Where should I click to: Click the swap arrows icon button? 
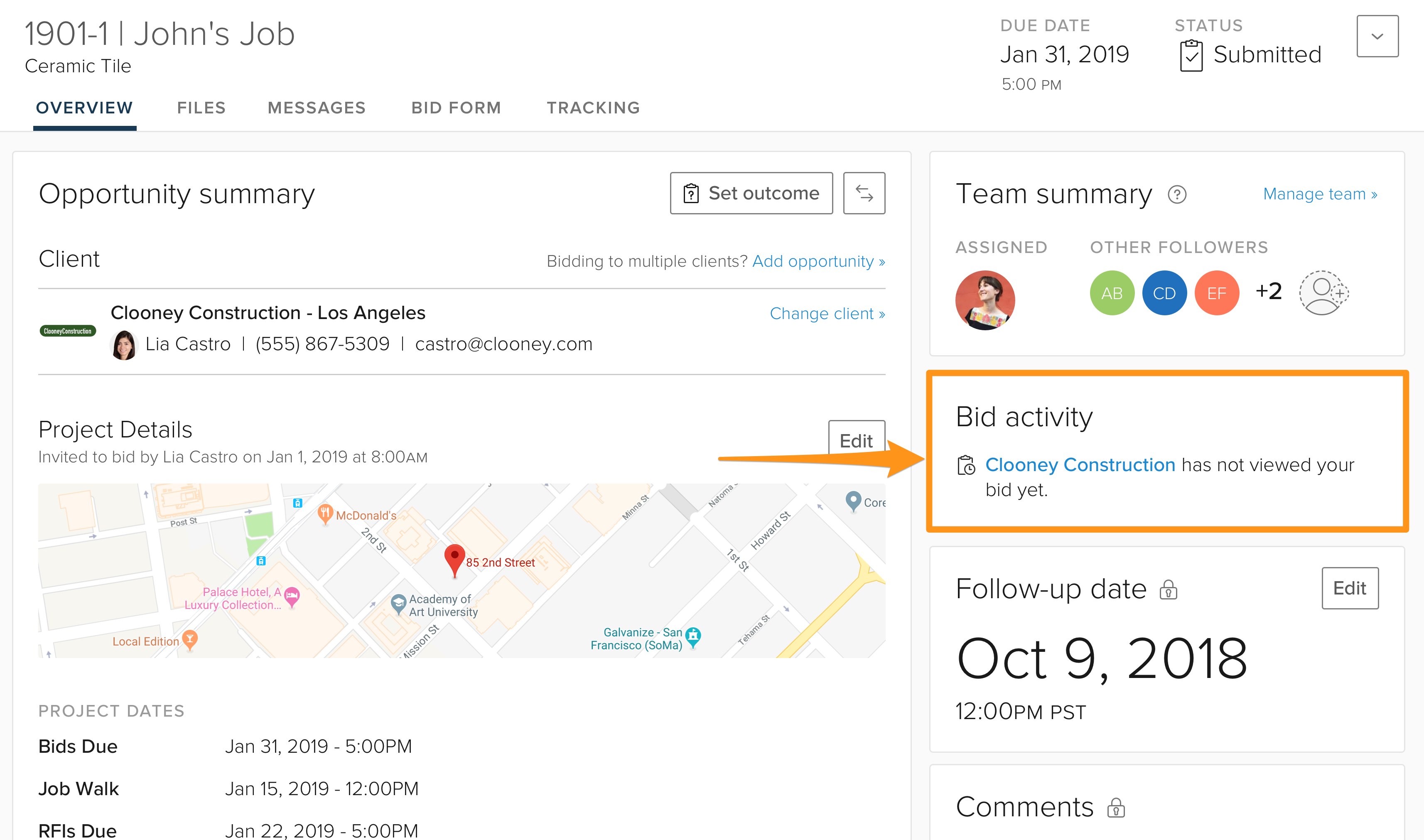864,193
